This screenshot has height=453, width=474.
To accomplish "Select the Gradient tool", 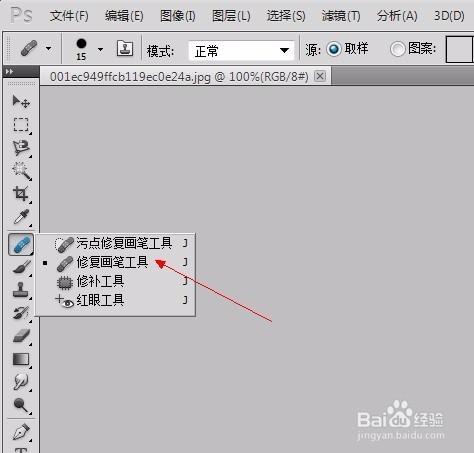I will pyautogui.click(x=21, y=359).
